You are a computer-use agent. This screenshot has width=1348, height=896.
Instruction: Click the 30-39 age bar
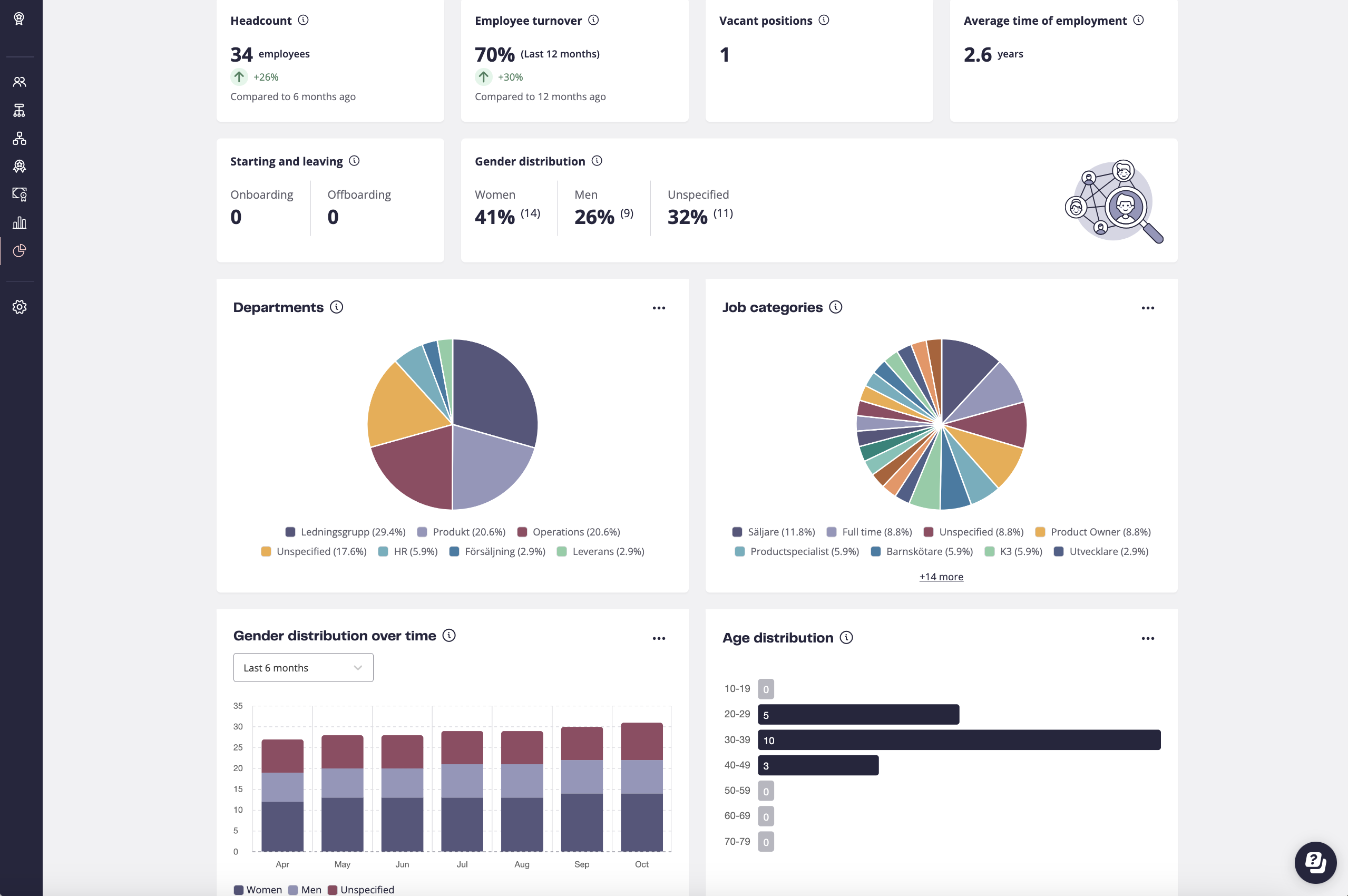(959, 740)
